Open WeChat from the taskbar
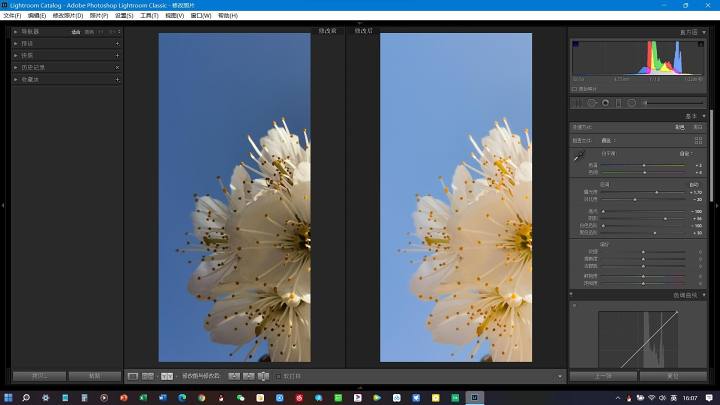The height and width of the screenshot is (405, 720). pos(241,398)
